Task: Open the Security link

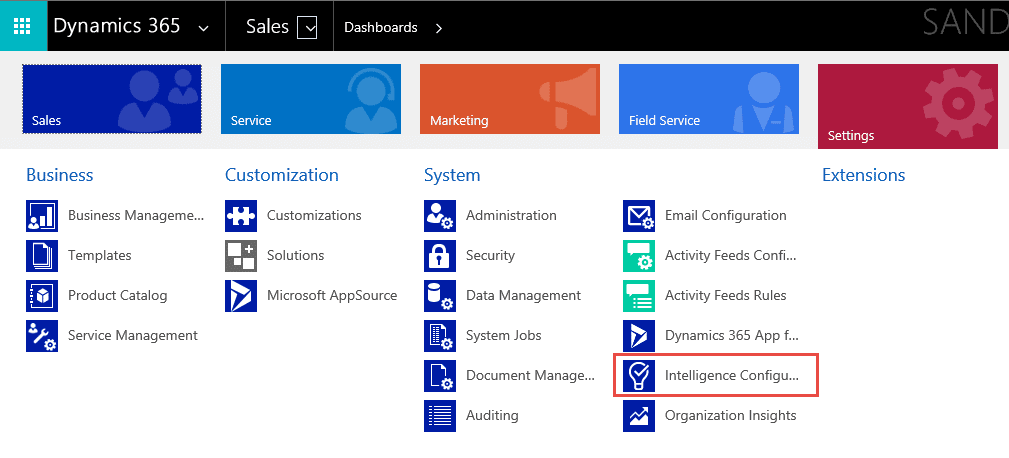Action: pos(490,255)
